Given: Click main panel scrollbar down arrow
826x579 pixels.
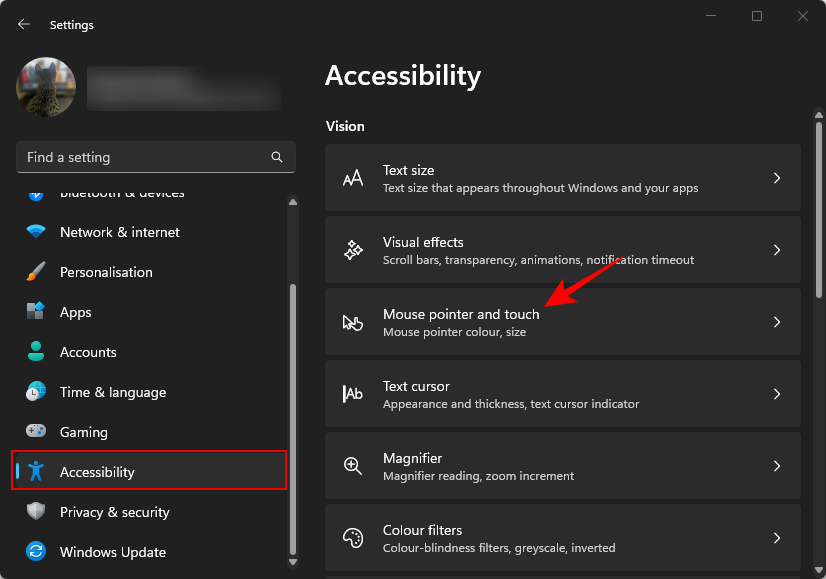Looking at the screenshot, I should [x=819, y=570].
